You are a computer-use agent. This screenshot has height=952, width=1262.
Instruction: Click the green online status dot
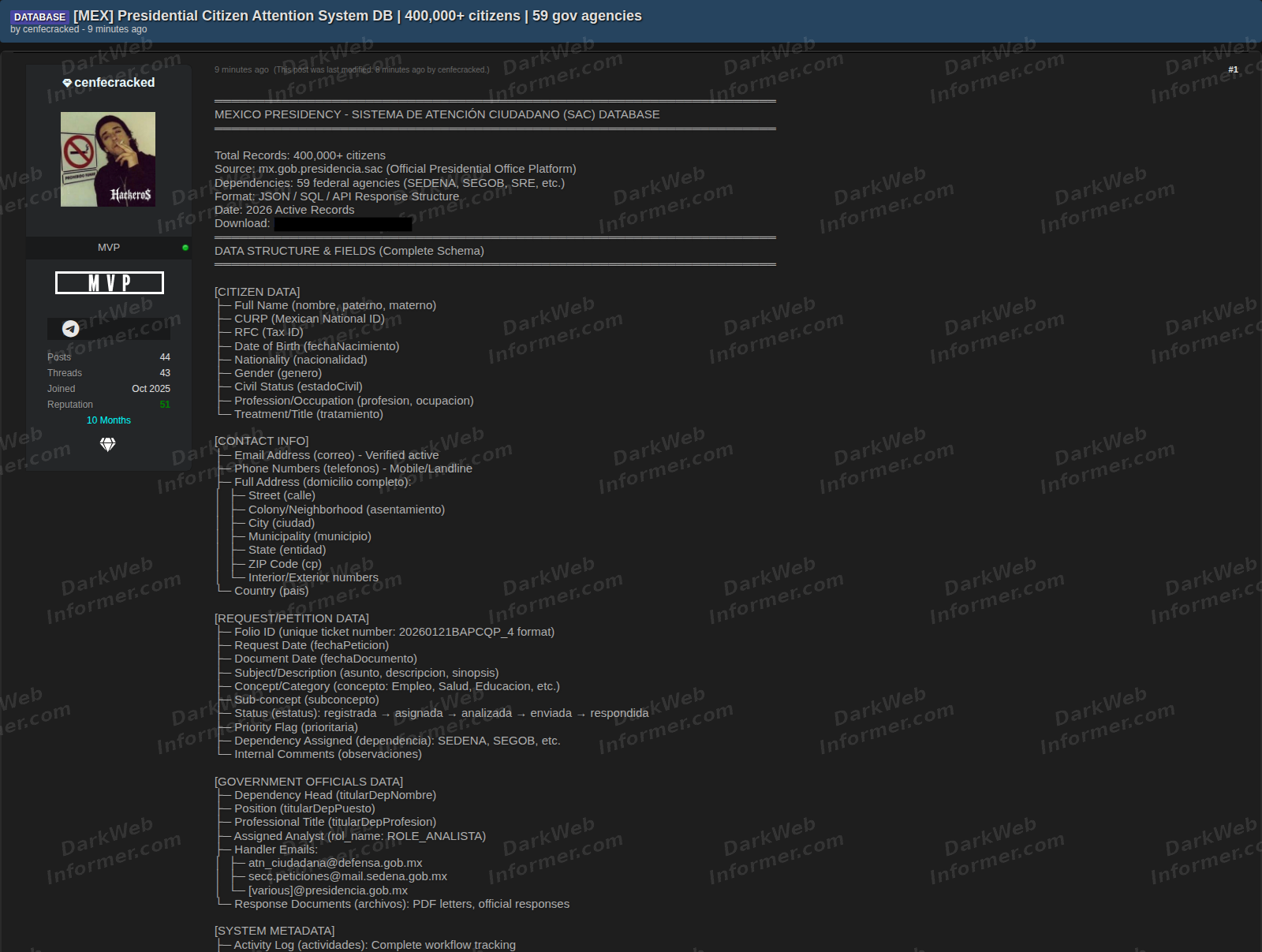pos(185,248)
